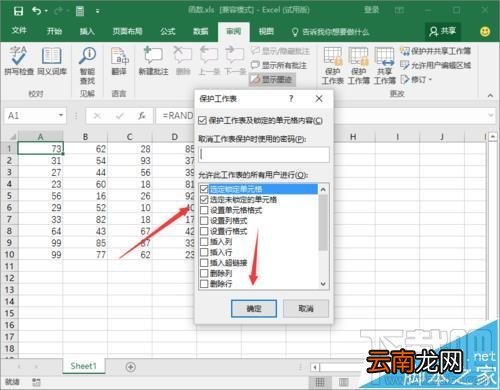Click the help question mark in dialog
Viewport: 500px width, 390px height.
click(291, 99)
